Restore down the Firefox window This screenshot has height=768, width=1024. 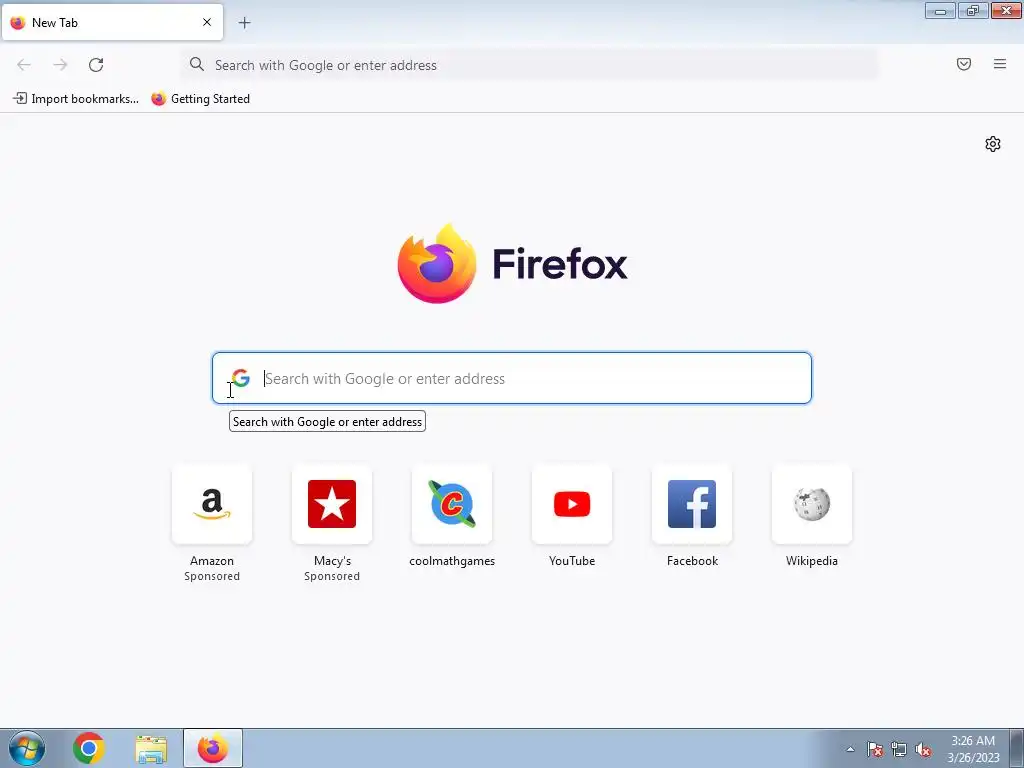(x=973, y=10)
